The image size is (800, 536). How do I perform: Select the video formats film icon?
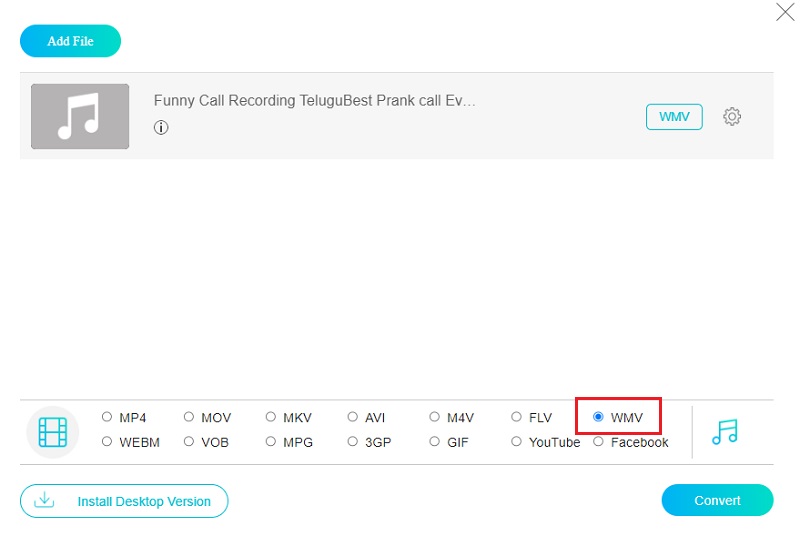[x=53, y=431]
